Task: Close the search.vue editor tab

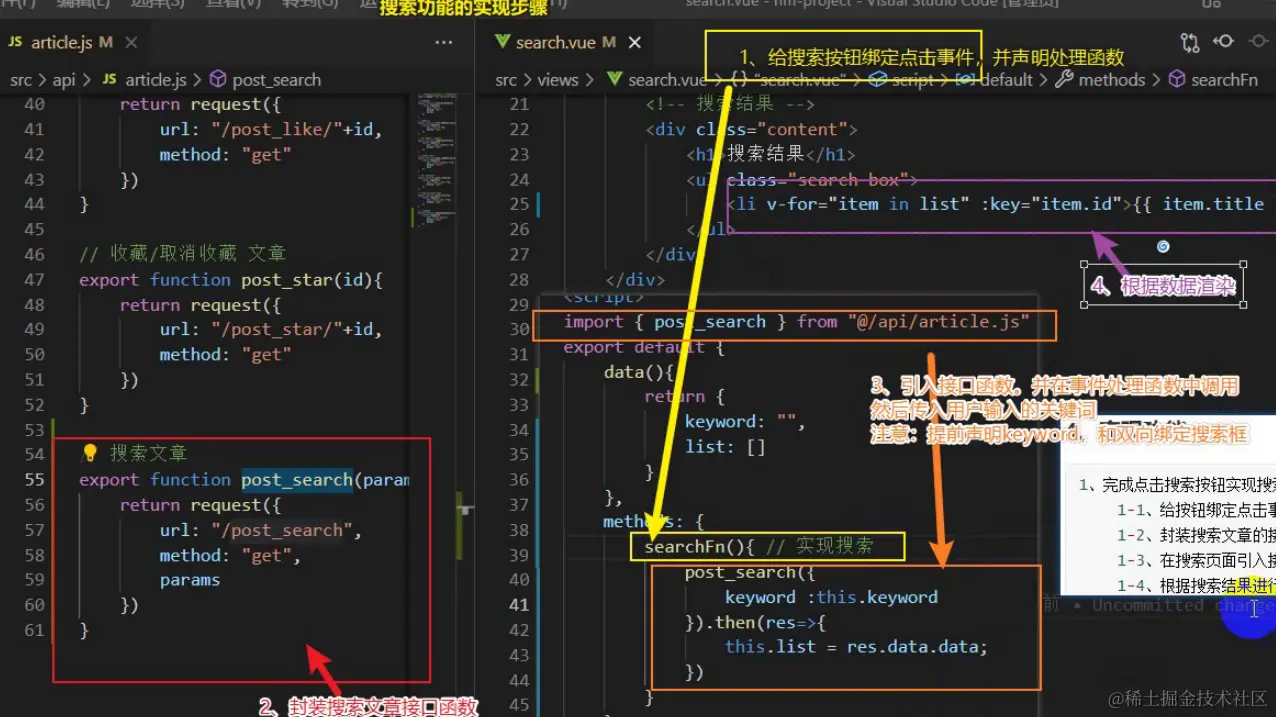Action: (x=635, y=43)
